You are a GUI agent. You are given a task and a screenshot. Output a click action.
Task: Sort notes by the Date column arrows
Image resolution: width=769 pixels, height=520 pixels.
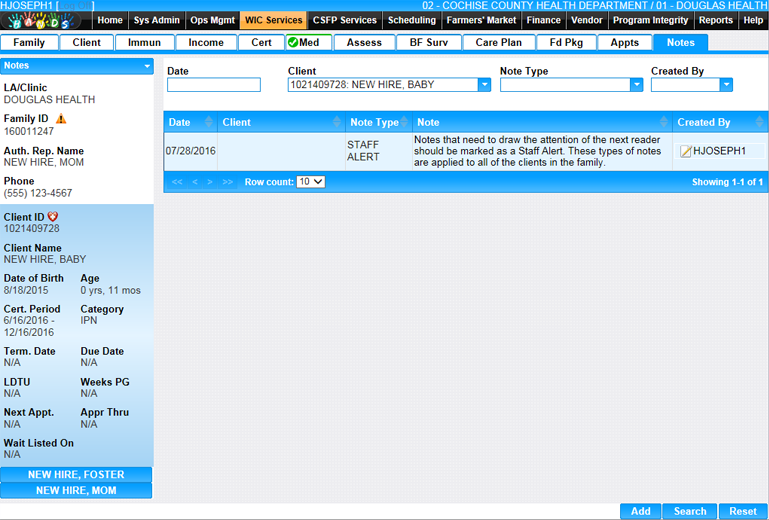[x=209, y=122]
